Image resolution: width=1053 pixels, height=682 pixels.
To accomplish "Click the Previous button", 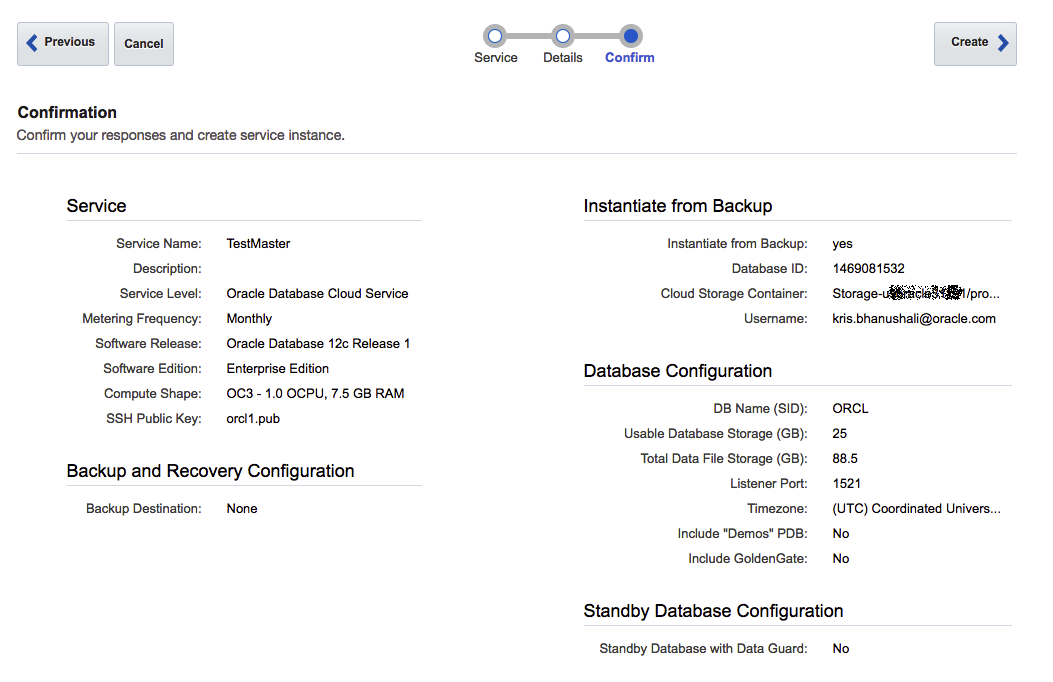I will point(62,43).
